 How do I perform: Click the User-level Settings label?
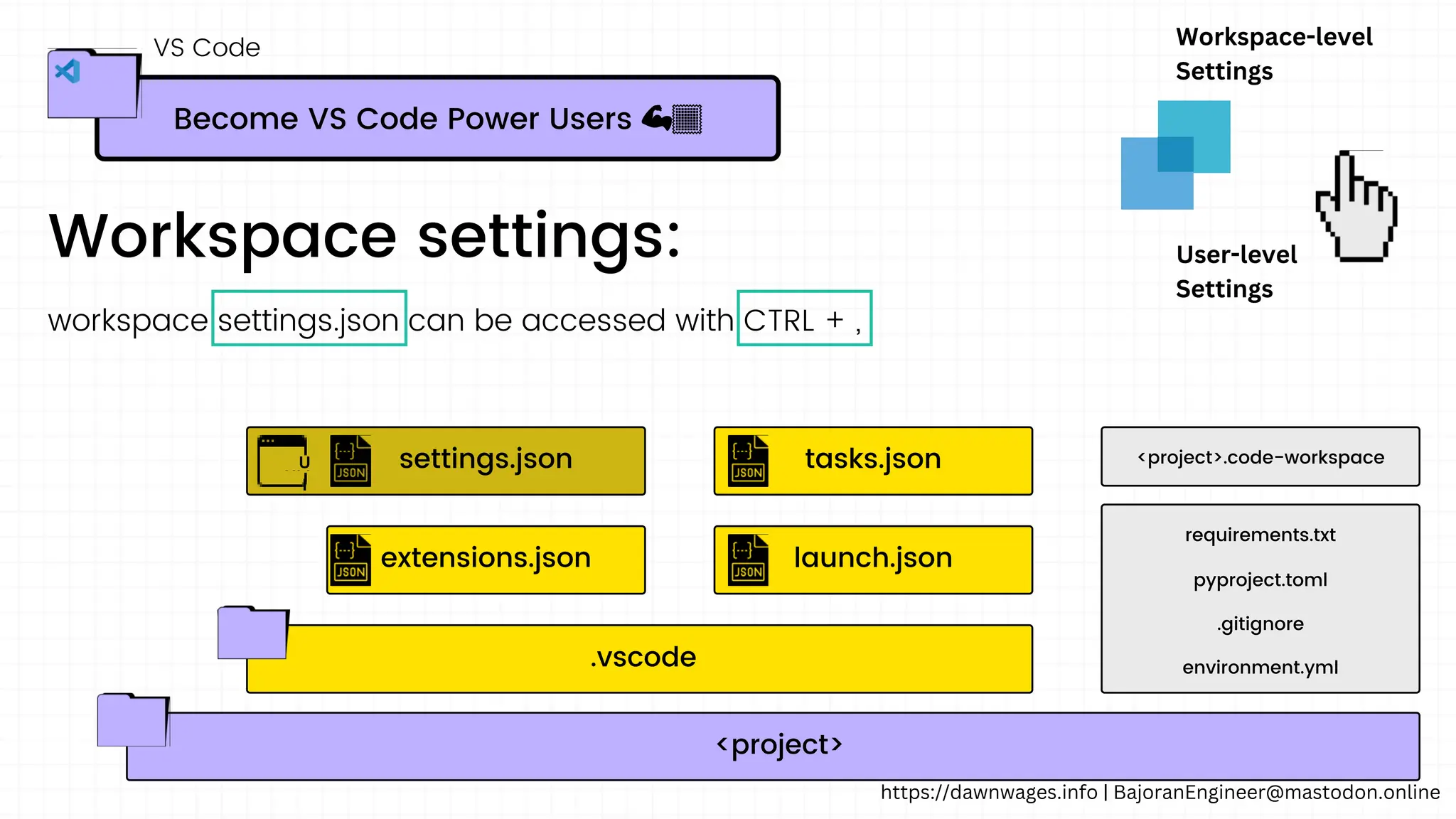coord(1236,272)
